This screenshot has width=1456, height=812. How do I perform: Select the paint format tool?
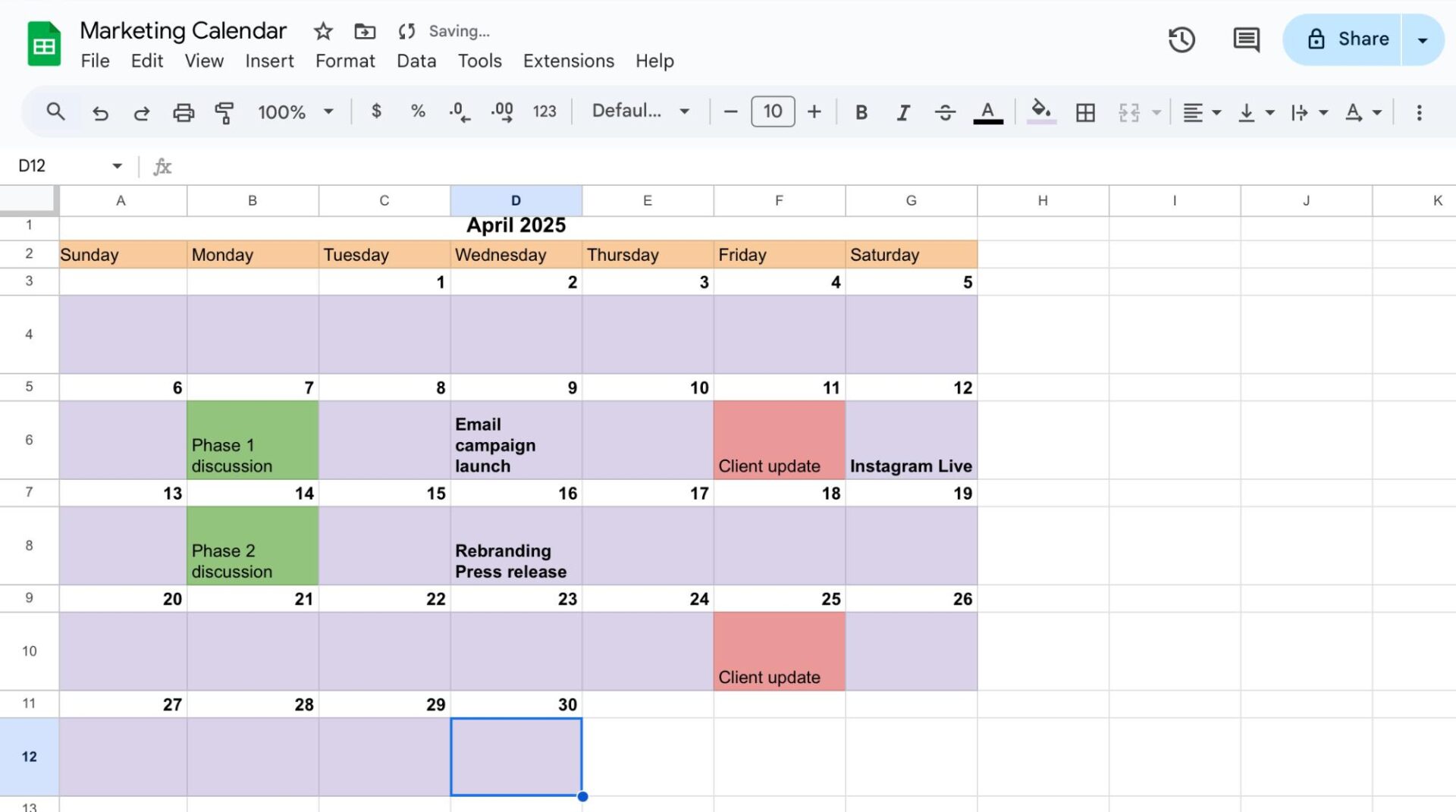point(224,111)
